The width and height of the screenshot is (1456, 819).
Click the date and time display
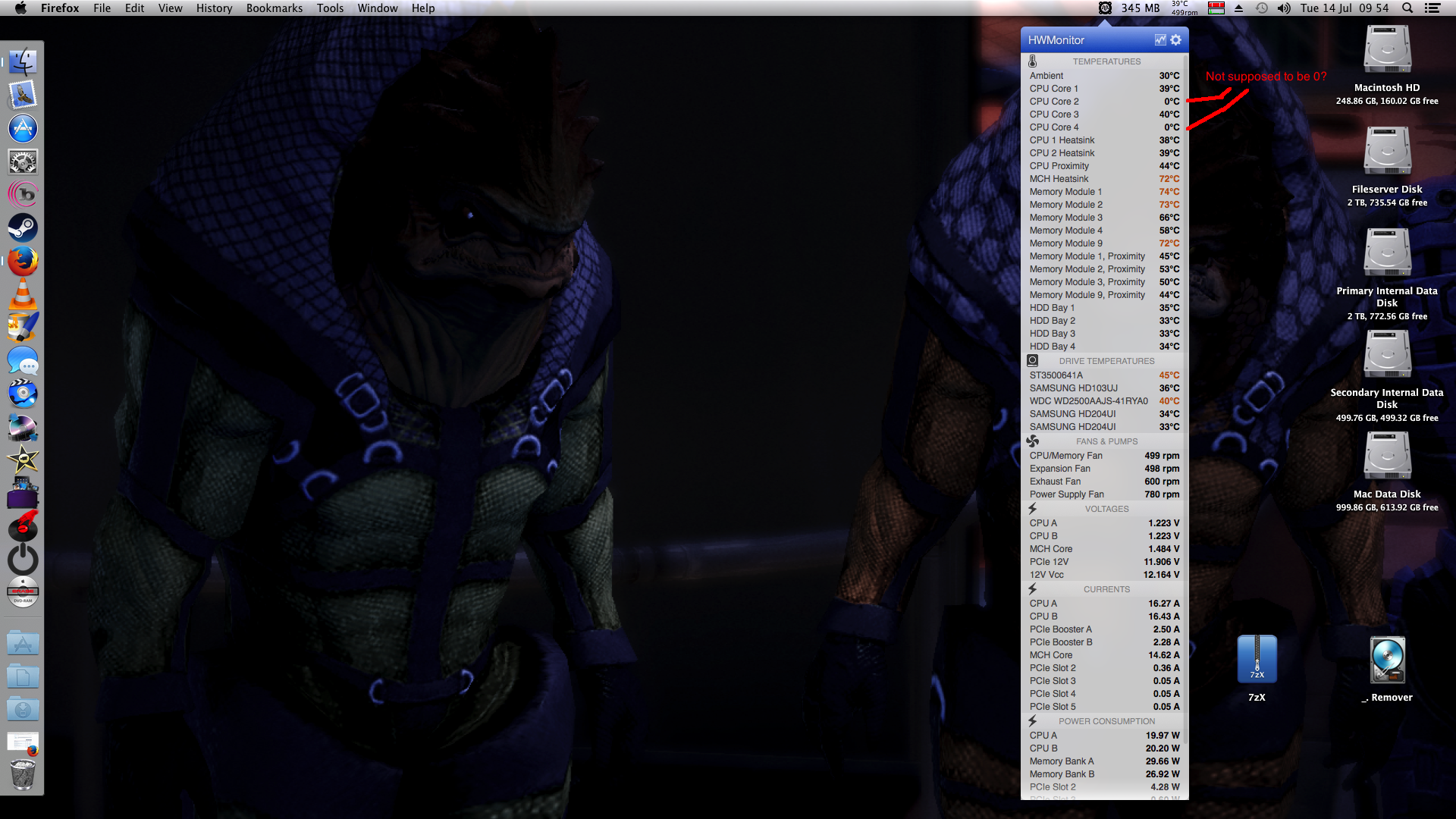click(1344, 8)
